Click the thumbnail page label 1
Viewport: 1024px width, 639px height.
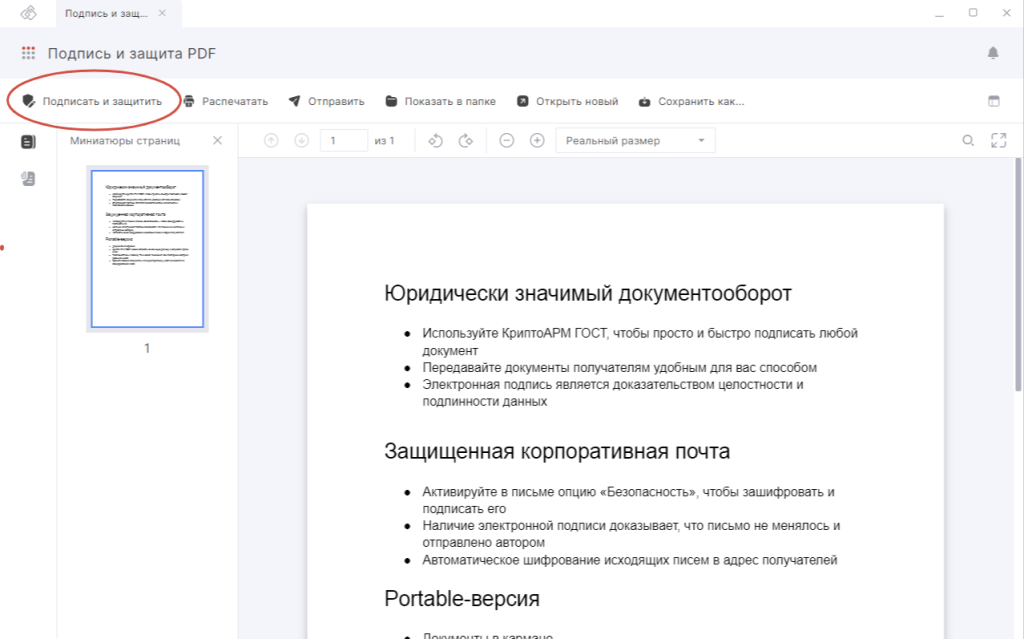point(147,348)
